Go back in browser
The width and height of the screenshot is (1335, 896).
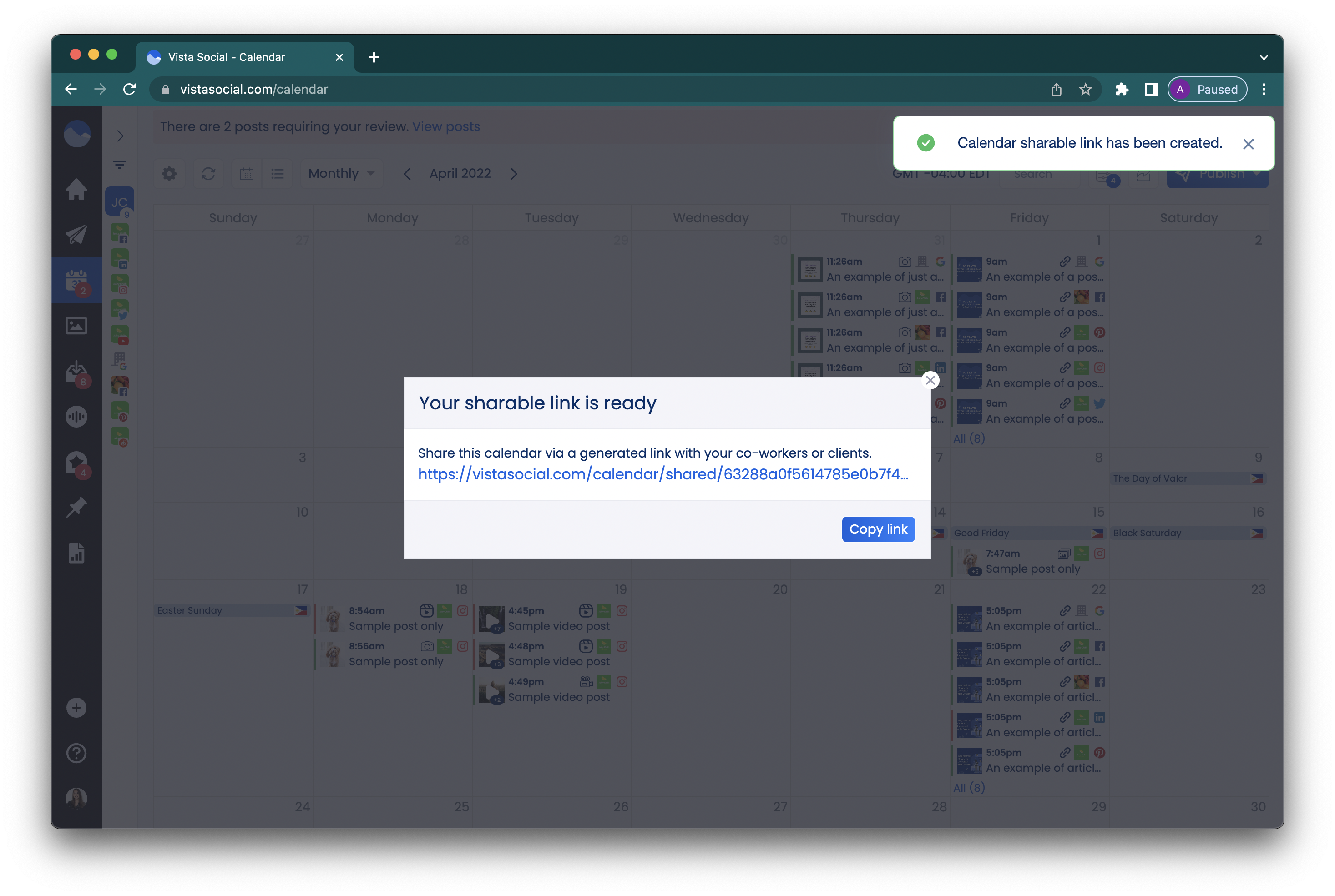[71, 89]
